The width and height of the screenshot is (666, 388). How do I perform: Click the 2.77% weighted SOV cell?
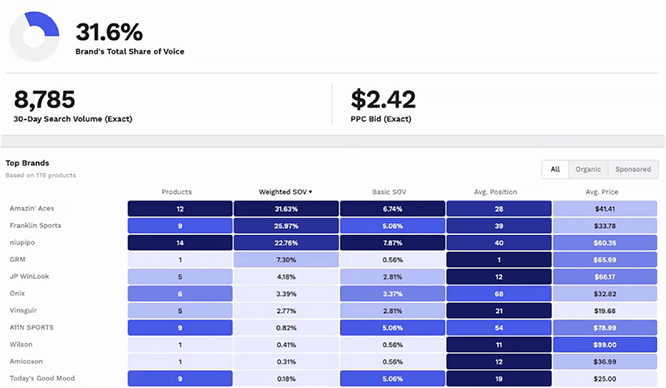point(286,311)
